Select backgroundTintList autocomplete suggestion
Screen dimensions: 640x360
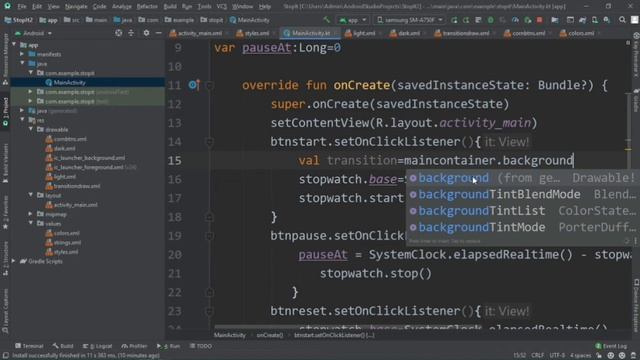click(x=522, y=211)
